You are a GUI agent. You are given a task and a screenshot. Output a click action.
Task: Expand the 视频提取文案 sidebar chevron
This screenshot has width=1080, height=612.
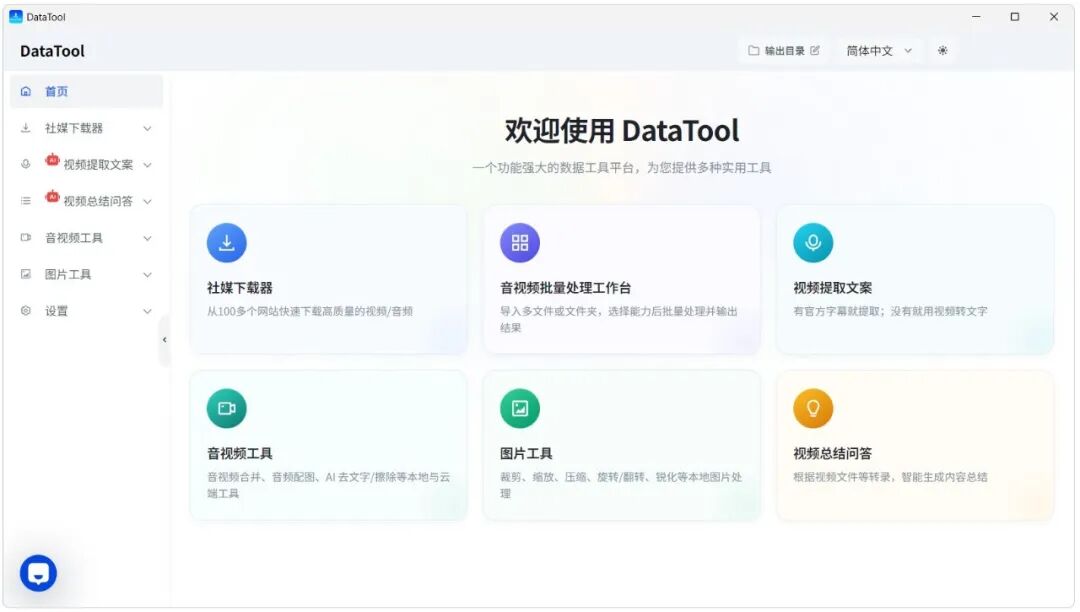(147, 165)
